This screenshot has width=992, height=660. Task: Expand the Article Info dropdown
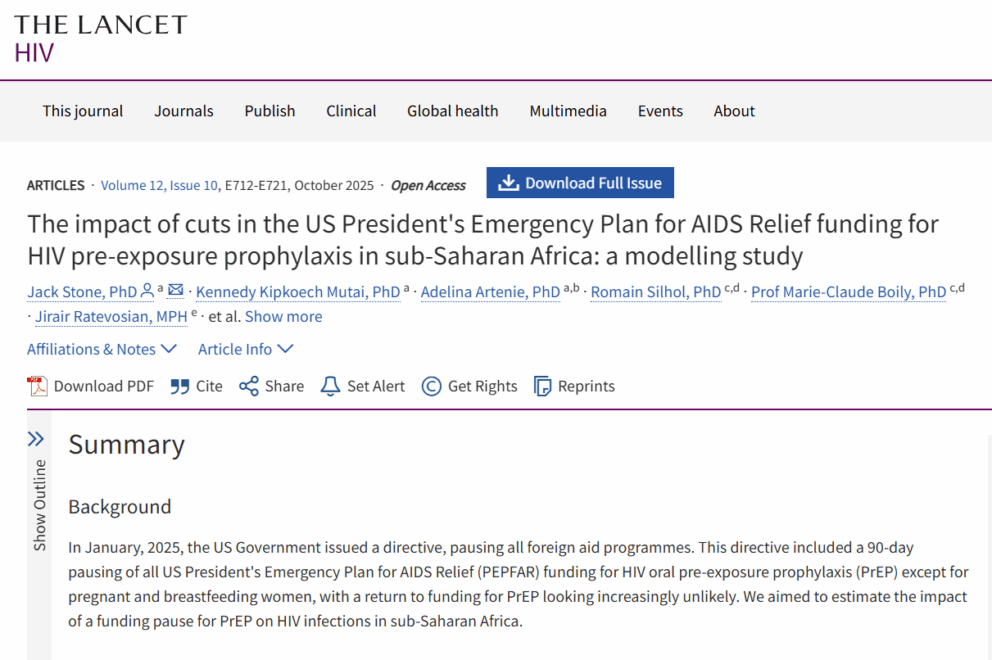coord(246,349)
